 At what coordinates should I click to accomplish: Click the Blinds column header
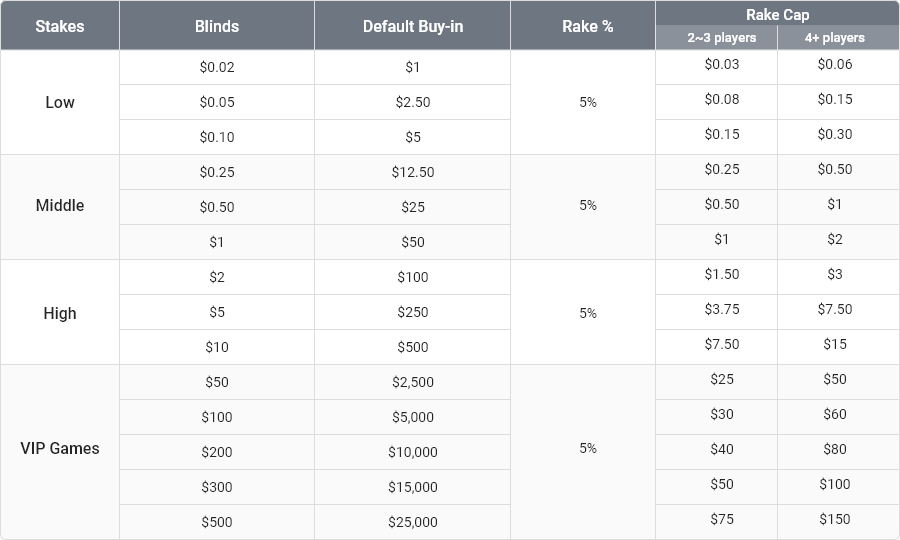(x=217, y=26)
